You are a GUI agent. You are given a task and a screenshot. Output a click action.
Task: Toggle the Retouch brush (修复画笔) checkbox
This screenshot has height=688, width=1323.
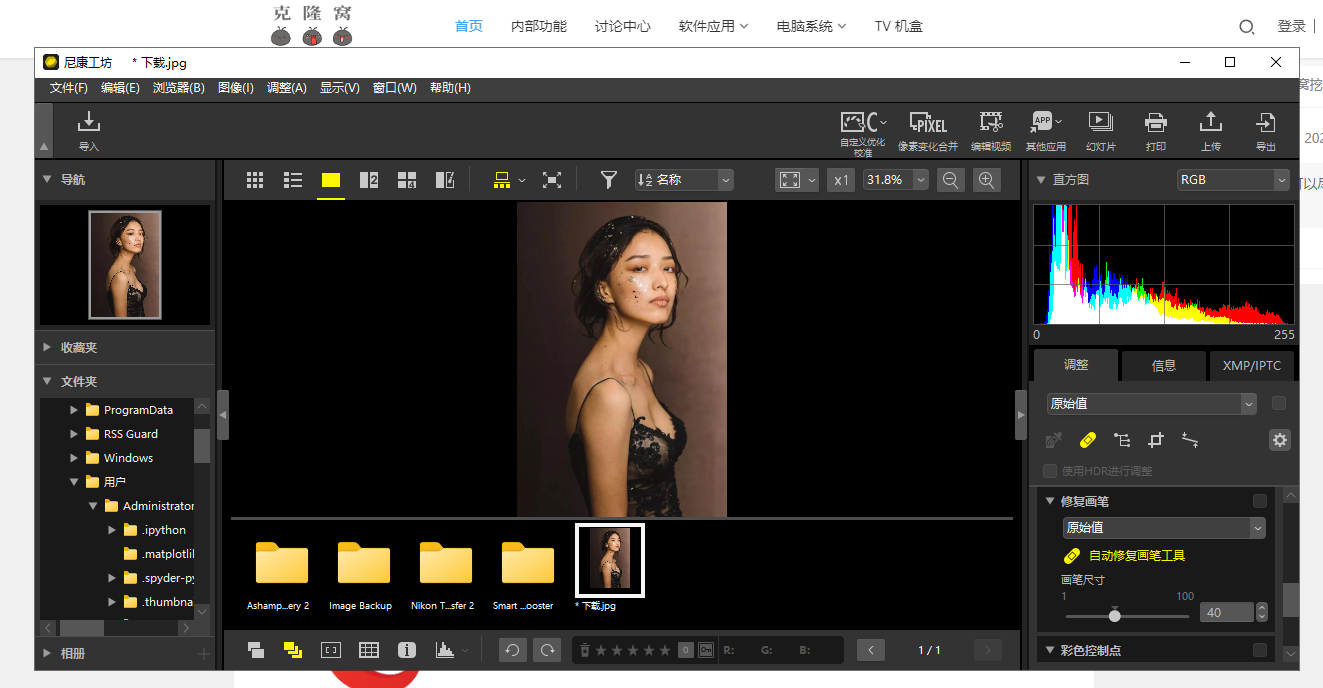[x=1259, y=501]
